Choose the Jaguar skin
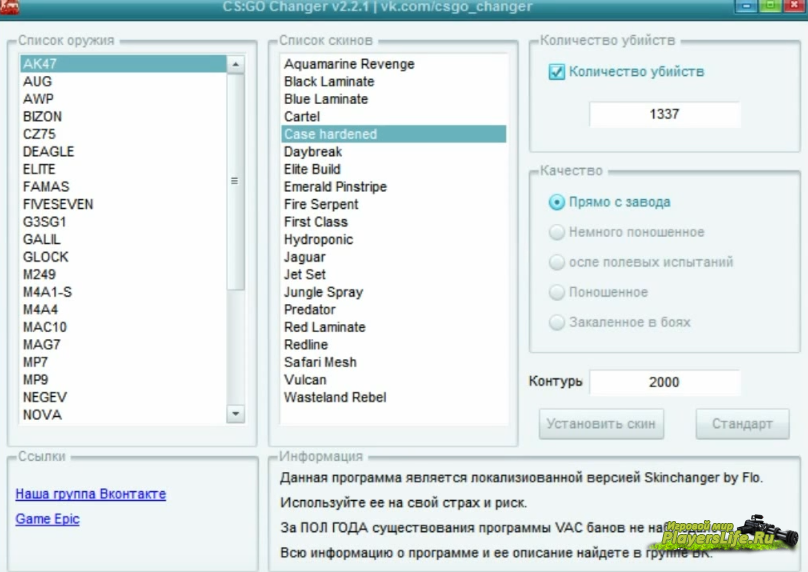This screenshot has width=808, height=572. coord(394,257)
